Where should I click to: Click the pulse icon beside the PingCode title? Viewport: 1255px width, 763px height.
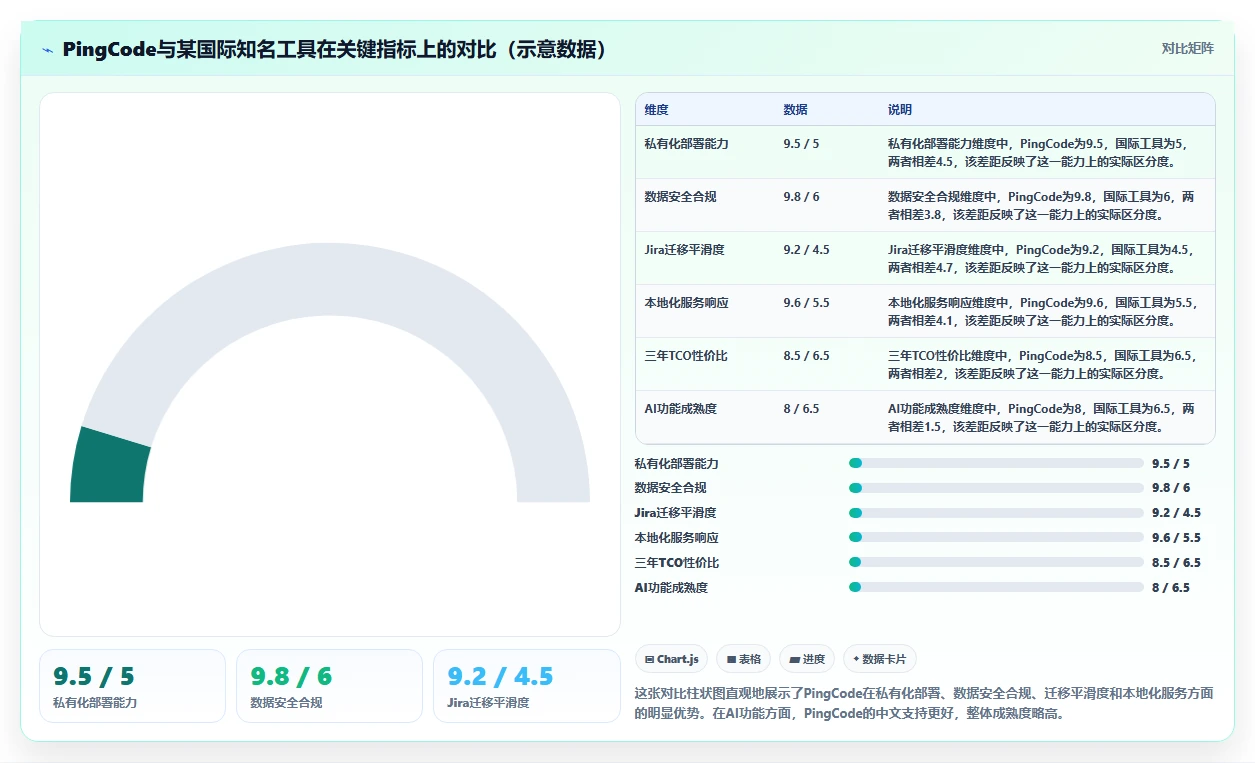coord(48,50)
